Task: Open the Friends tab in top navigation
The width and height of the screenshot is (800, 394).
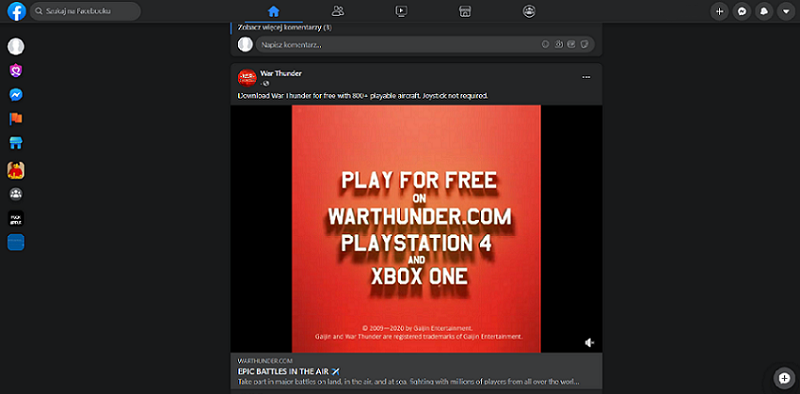Action: pos(338,11)
